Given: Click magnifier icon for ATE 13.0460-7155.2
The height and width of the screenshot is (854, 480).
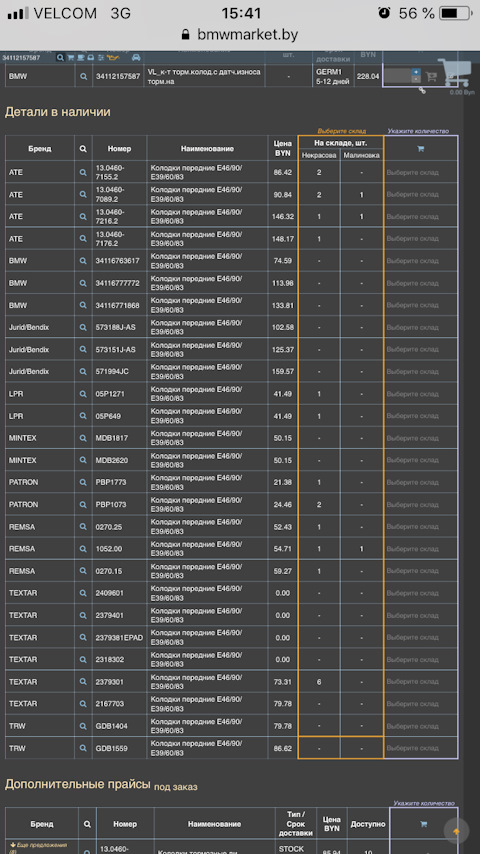Looking at the screenshot, I should [83, 172].
